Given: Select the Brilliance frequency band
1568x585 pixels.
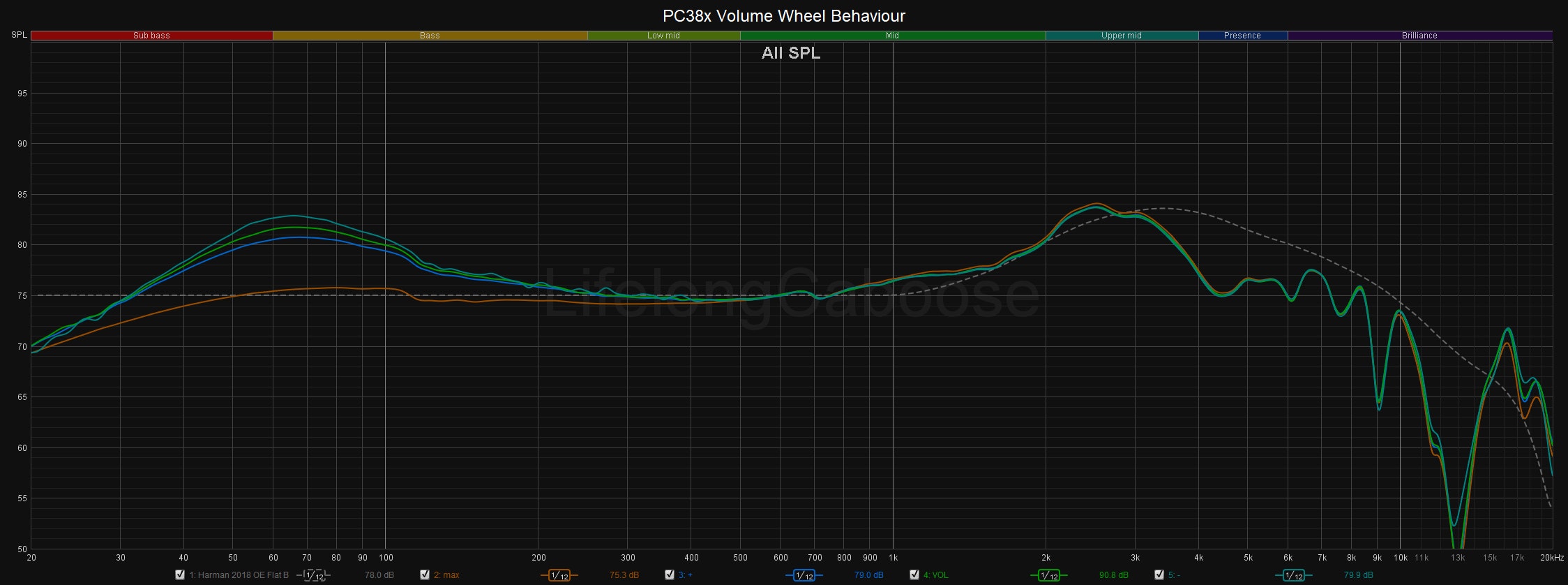Looking at the screenshot, I should pyautogui.click(x=1419, y=36).
